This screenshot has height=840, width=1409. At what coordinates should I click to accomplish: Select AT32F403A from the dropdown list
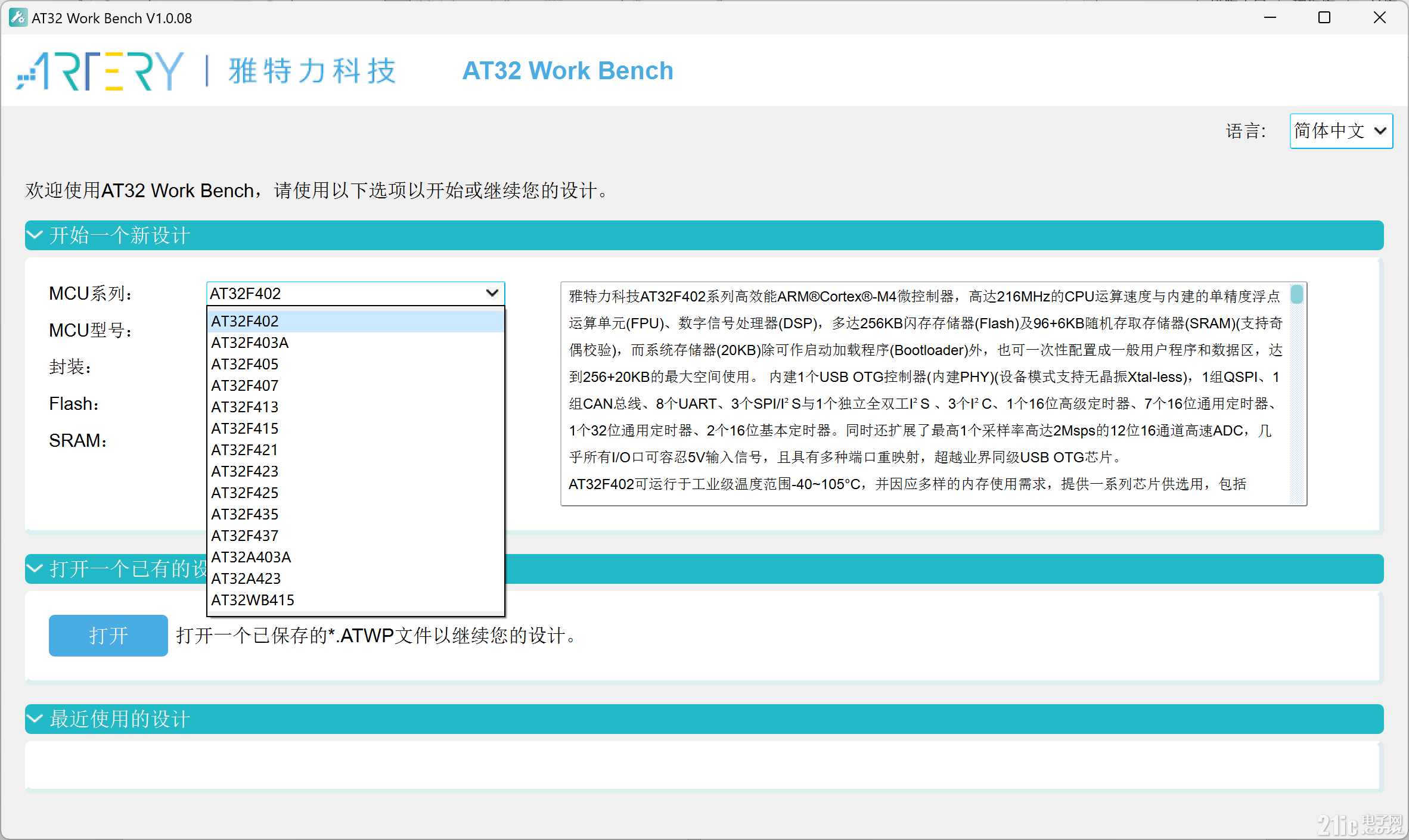pos(355,343)
